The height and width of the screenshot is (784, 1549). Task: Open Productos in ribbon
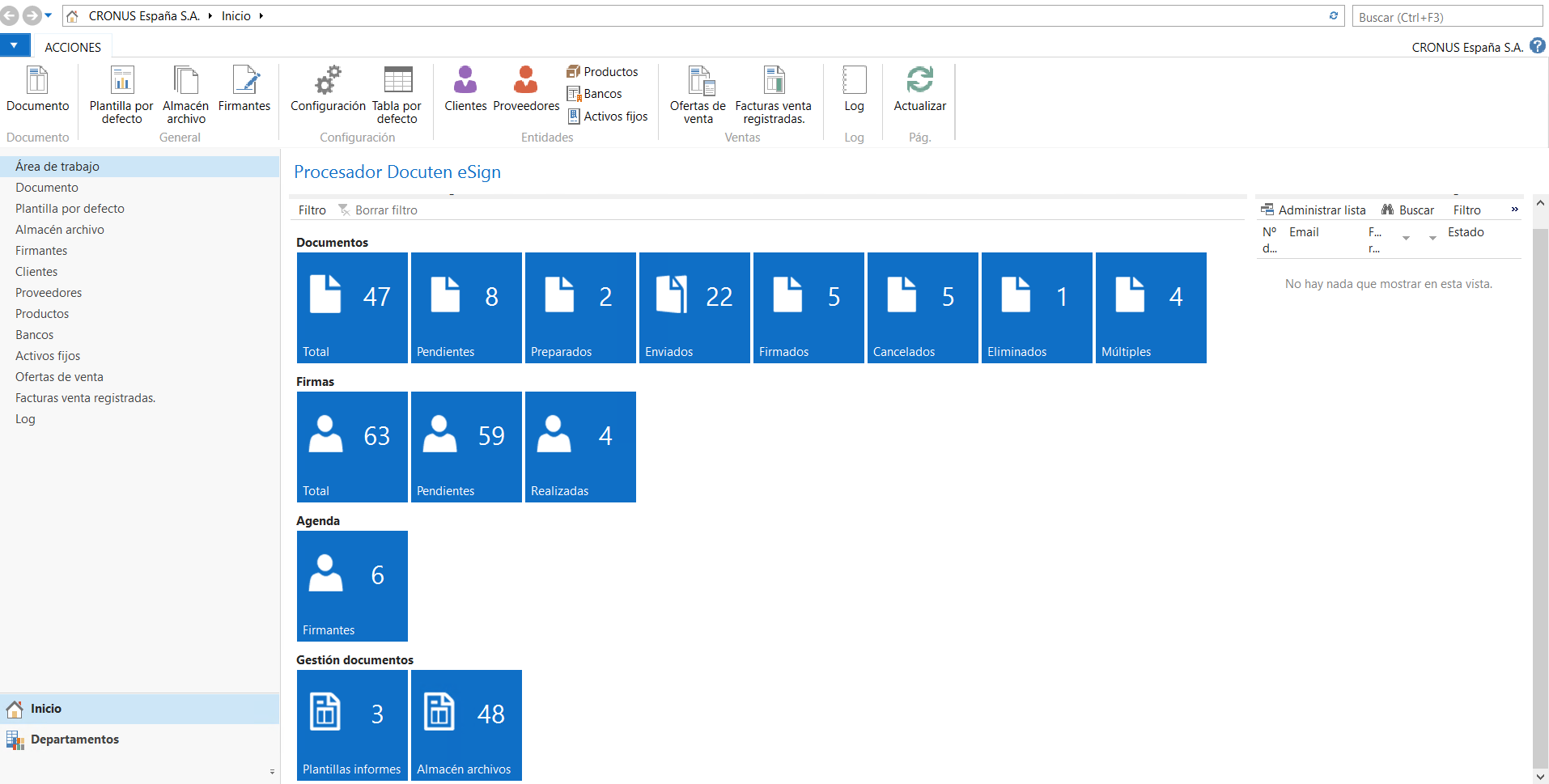(x=602, y=72)
